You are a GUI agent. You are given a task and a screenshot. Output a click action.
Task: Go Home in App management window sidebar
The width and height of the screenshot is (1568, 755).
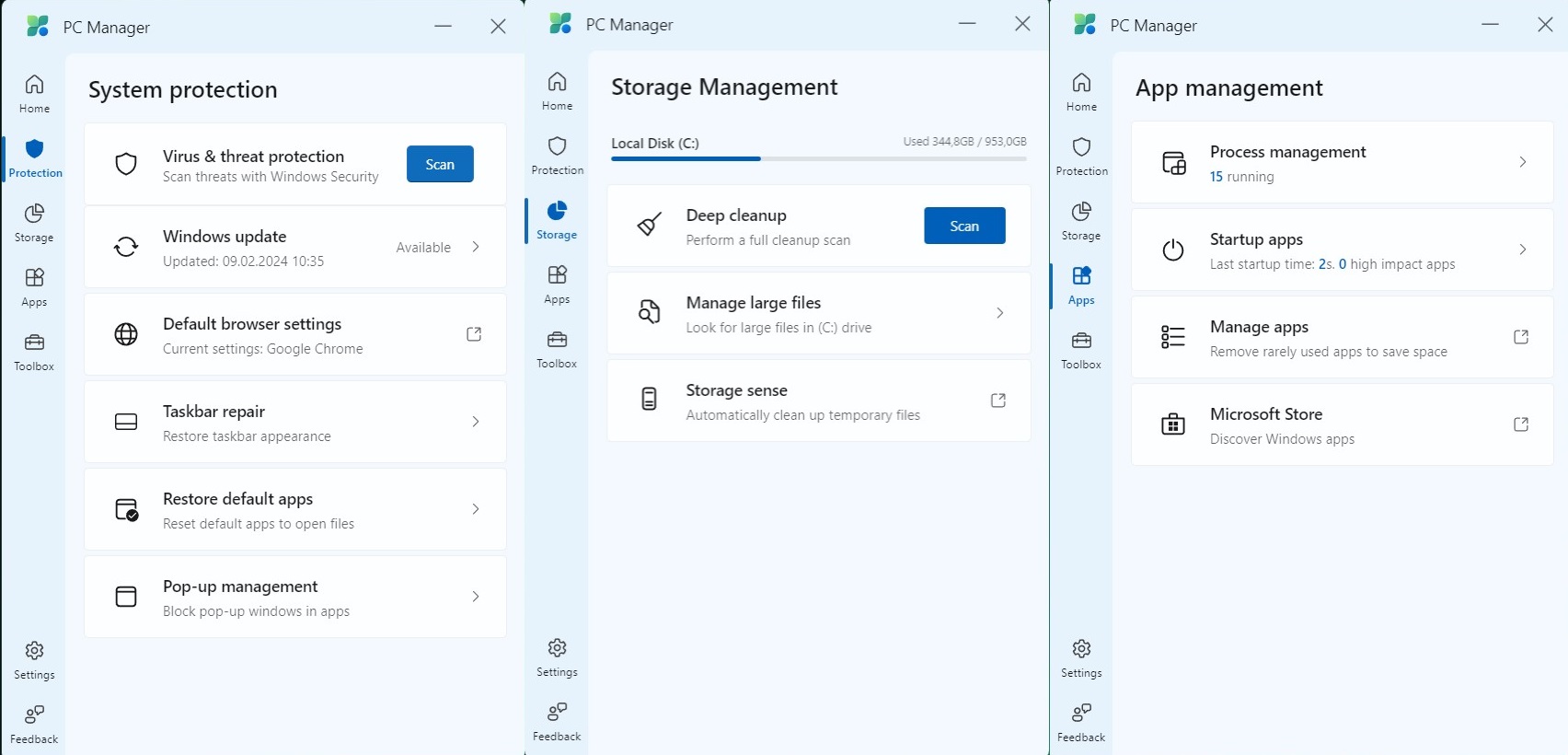(1081, 92)
